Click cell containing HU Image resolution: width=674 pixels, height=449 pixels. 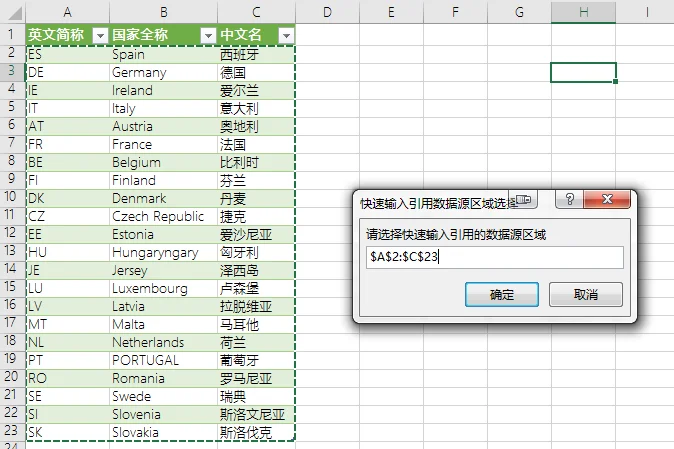67,253
